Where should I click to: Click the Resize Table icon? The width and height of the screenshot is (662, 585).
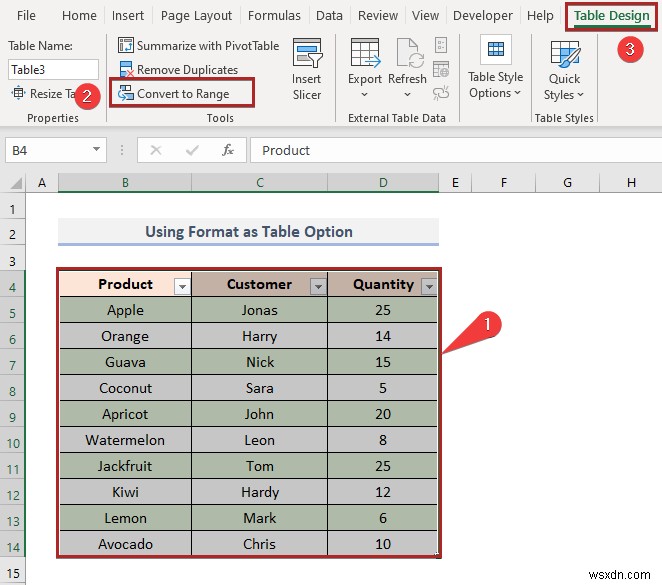click(18, 92)
